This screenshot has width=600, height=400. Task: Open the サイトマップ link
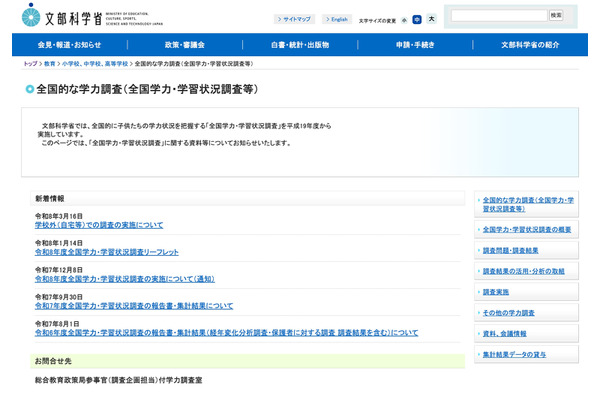tap(294, 19)
